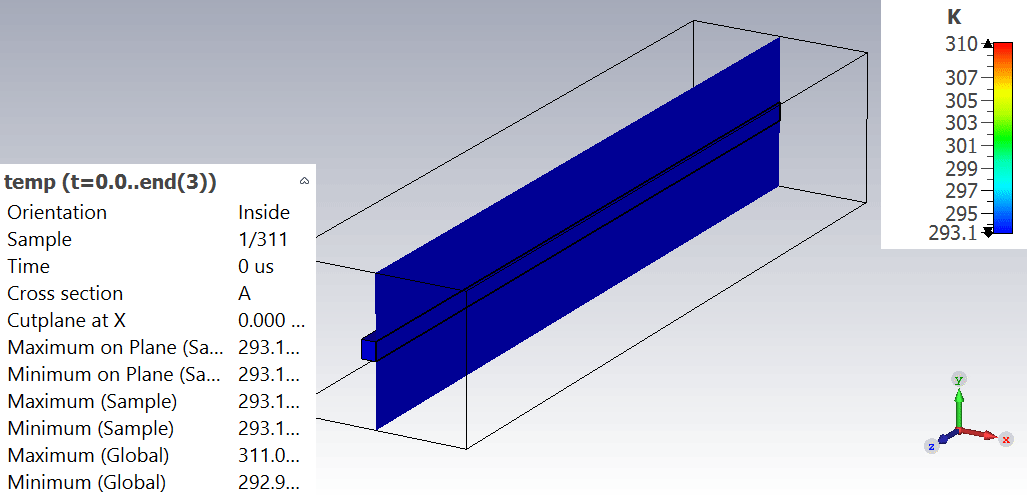
Task: Click the Minimum (Global) value 292.9
Action: pos(269,482)
